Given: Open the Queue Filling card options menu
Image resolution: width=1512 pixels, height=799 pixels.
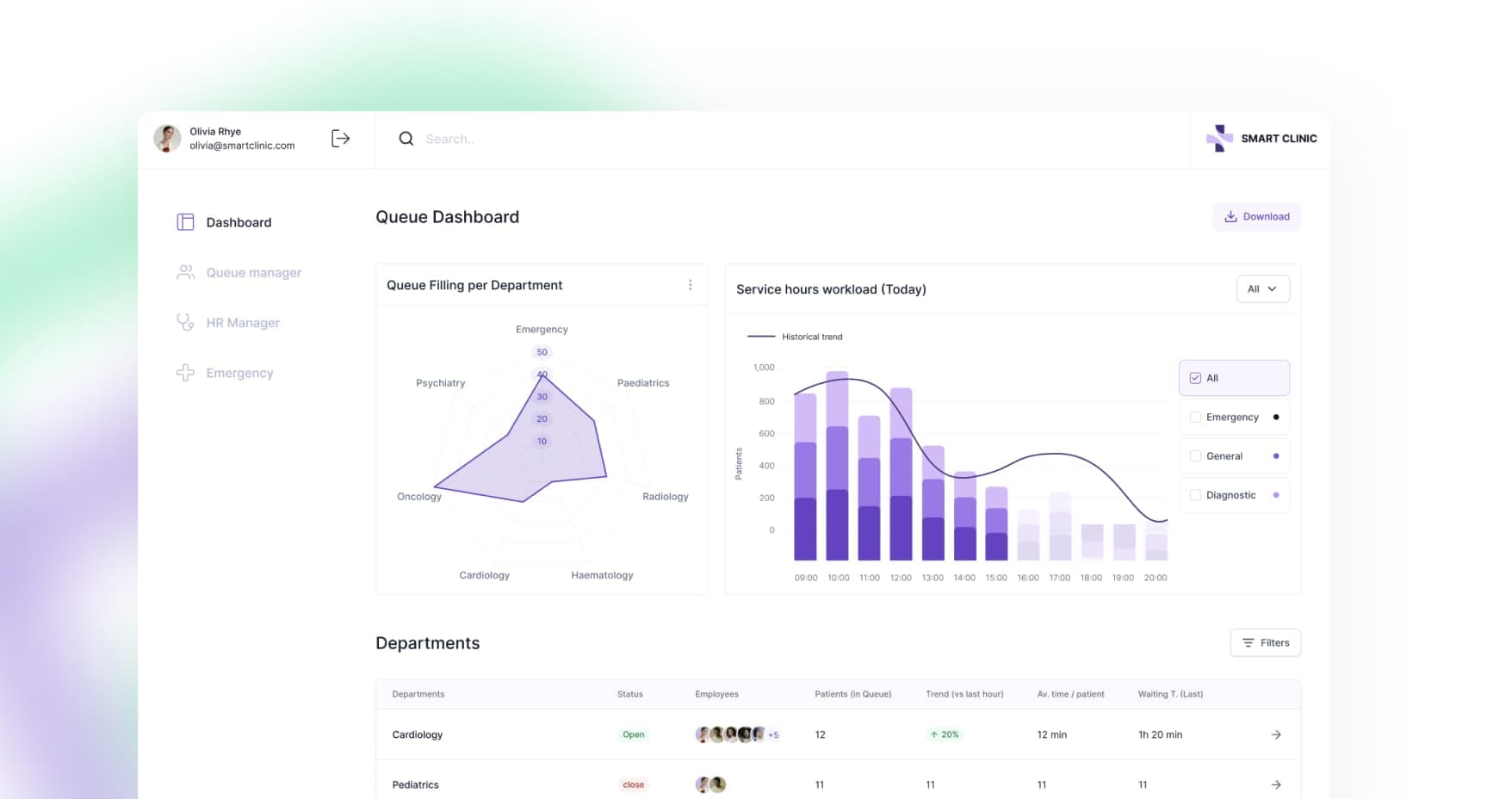Looking at the screenshot, I should pos(690,285).
